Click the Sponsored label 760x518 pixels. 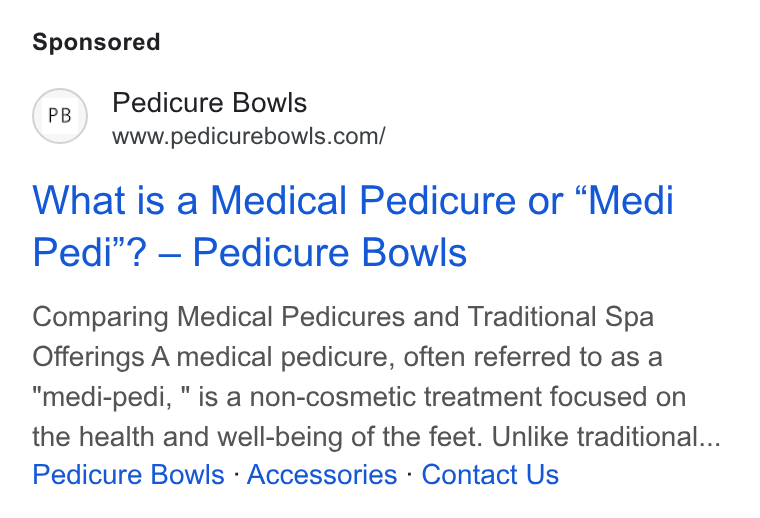[96, 42]
